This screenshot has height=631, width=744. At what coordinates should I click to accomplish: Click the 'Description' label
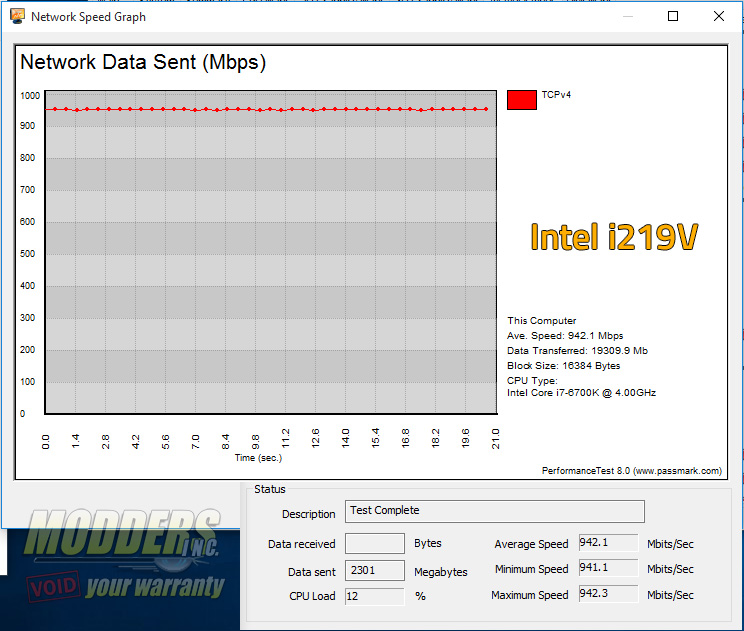point(308,514)
